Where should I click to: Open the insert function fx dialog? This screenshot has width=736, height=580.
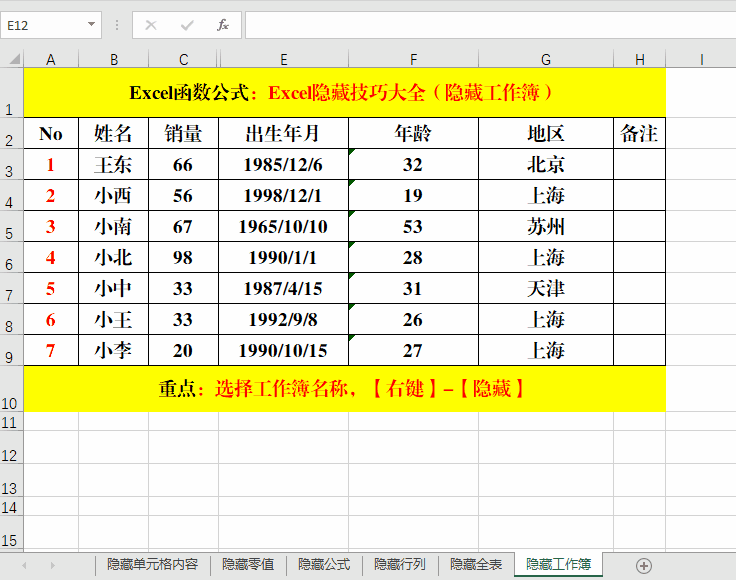pos(223,25)
